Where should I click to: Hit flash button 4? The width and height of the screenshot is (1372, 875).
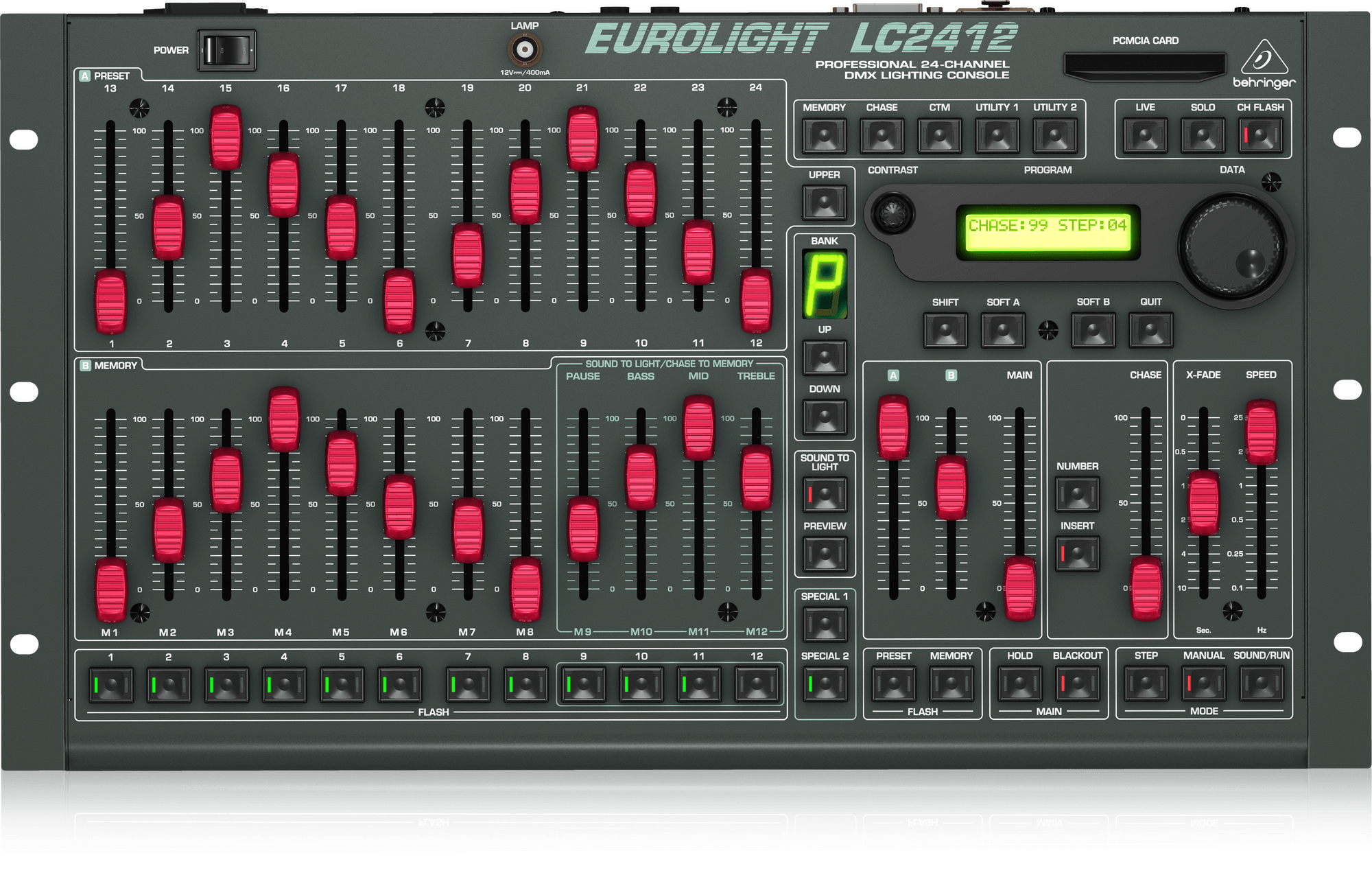283,685
